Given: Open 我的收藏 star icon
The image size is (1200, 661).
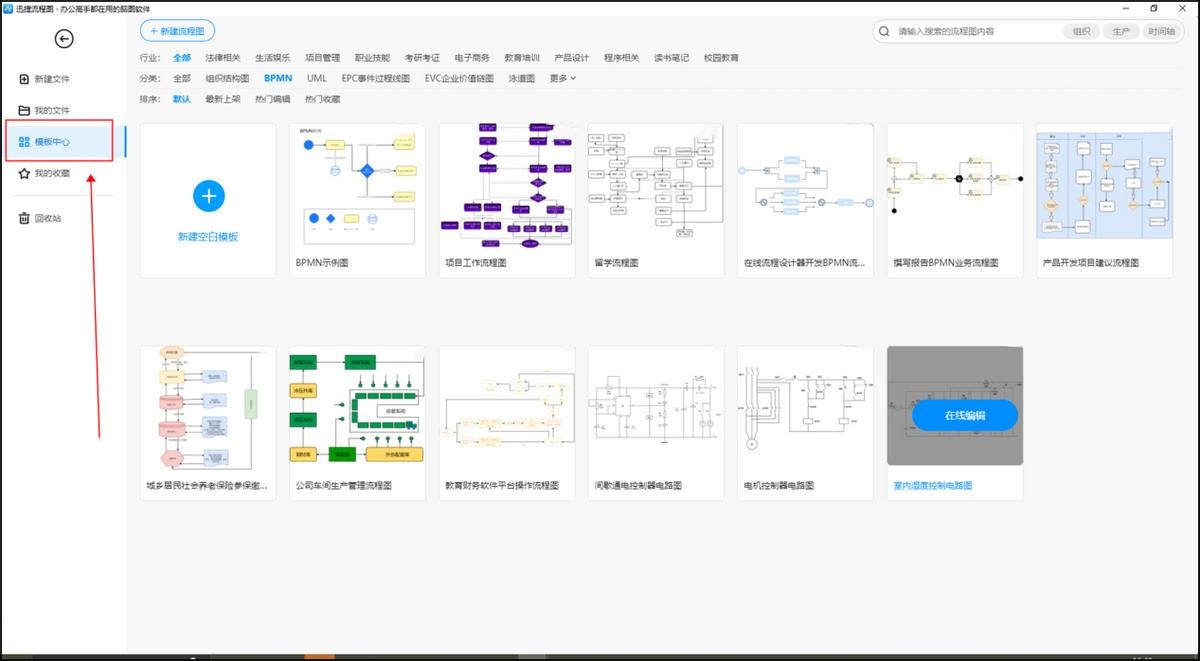Looking at the screenshot, I should point(25,174).
